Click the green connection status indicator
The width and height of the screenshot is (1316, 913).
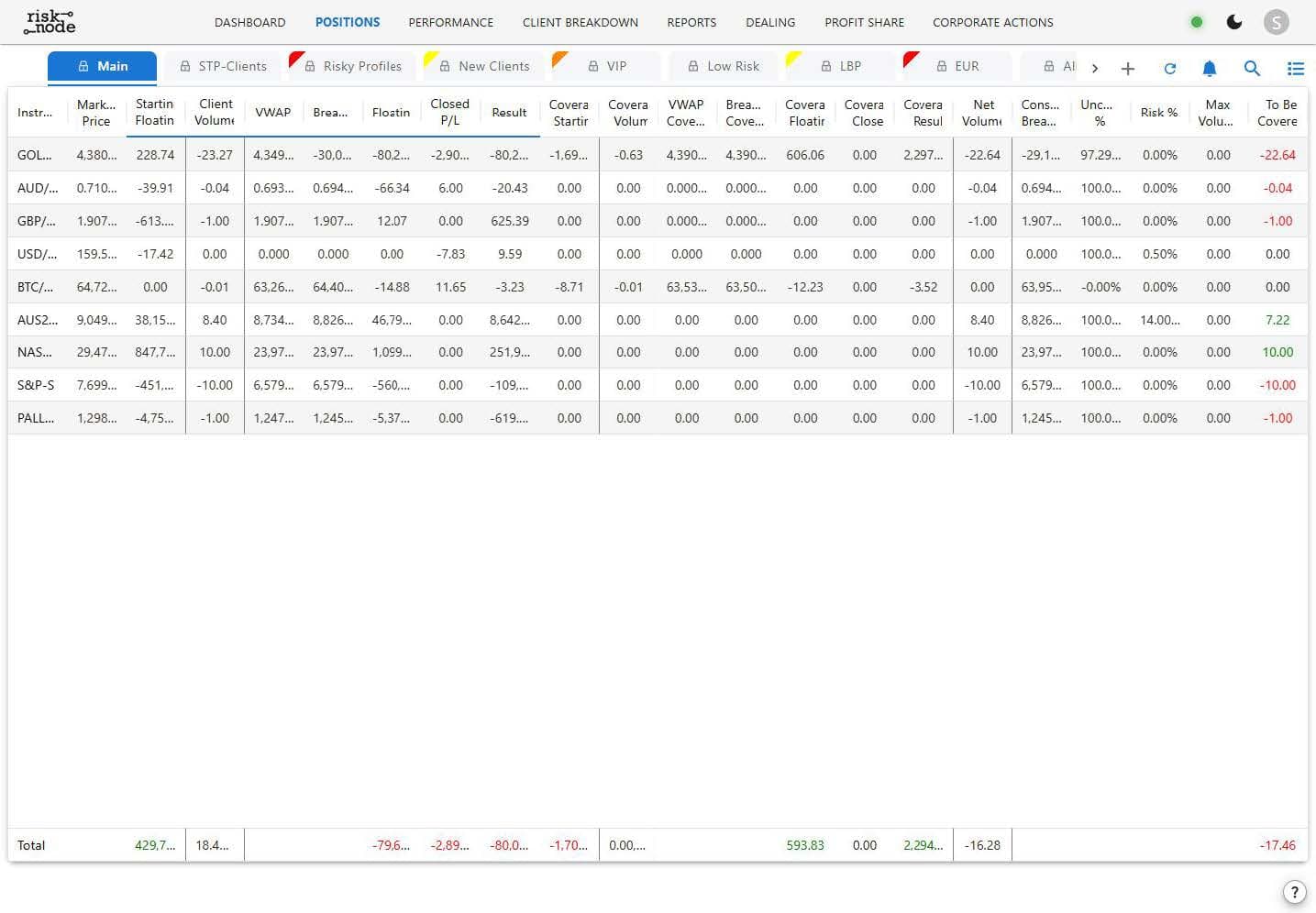click(x=1197, y=22)
